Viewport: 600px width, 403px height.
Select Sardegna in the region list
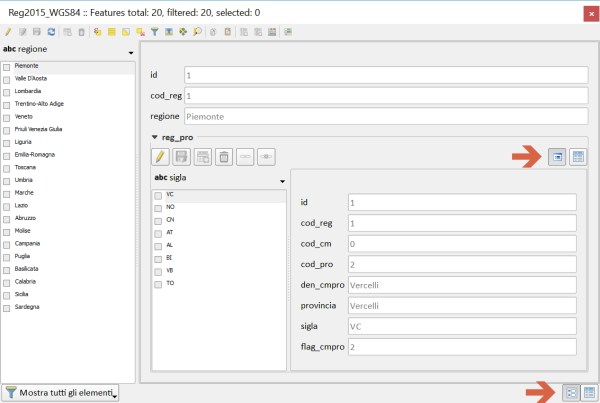click(x=28, y=306)
